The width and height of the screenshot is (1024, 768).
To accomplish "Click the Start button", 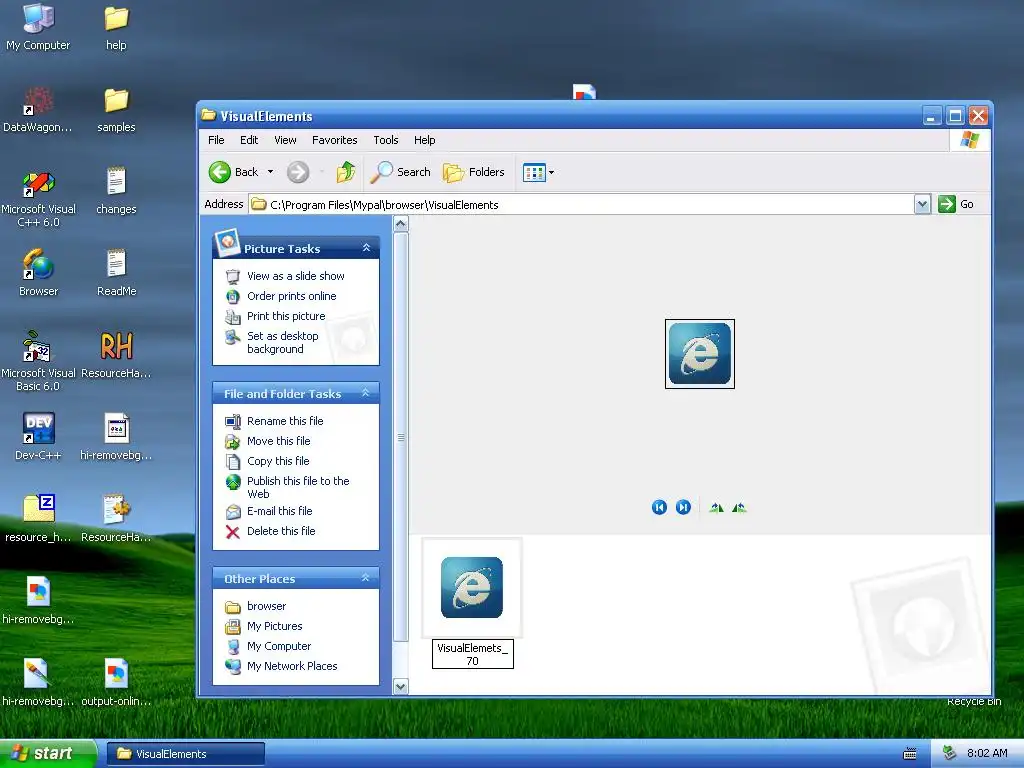I will 47,754.
